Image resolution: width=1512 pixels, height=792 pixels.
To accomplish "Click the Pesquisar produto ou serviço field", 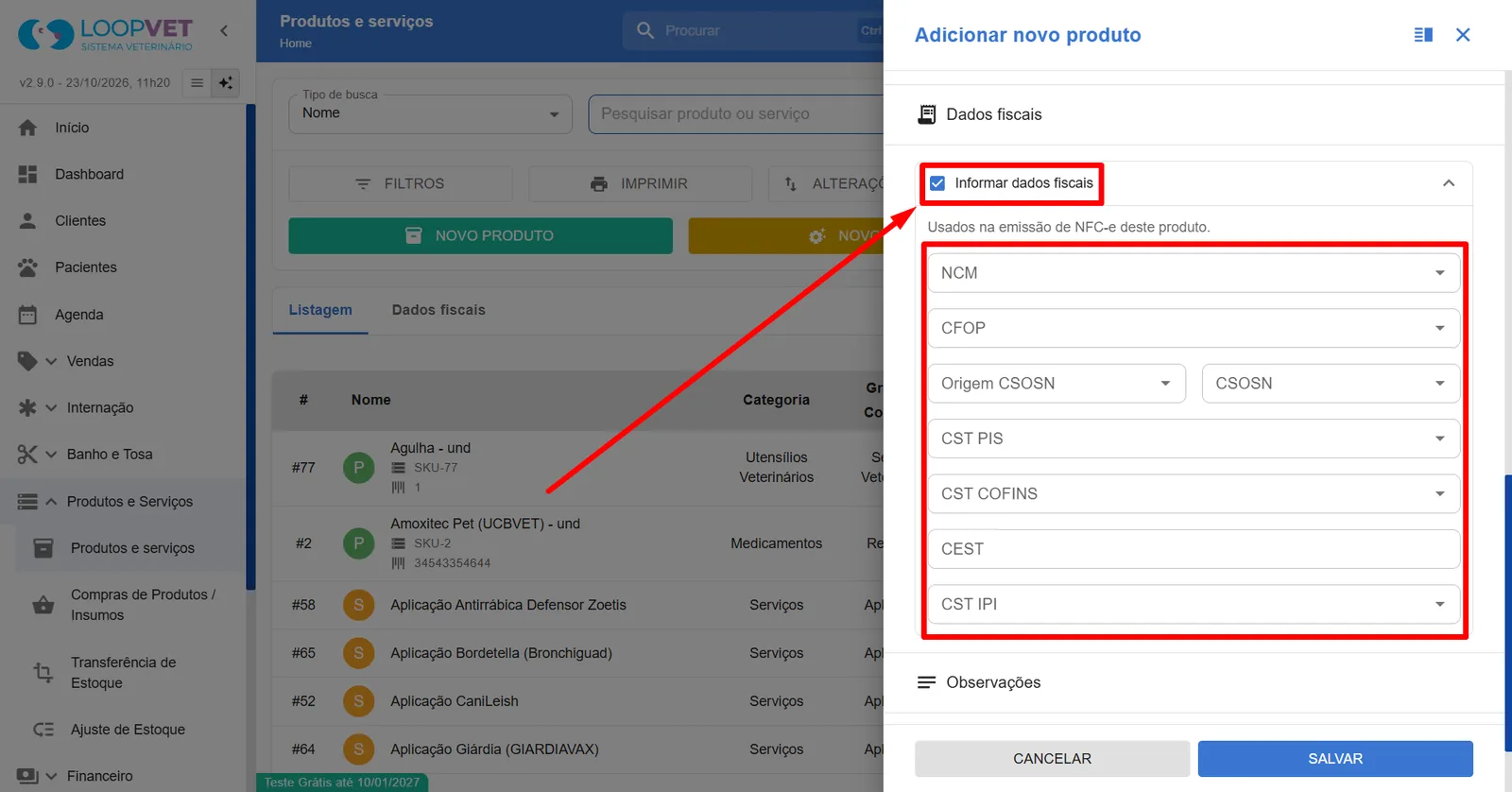I will (737, 114).
